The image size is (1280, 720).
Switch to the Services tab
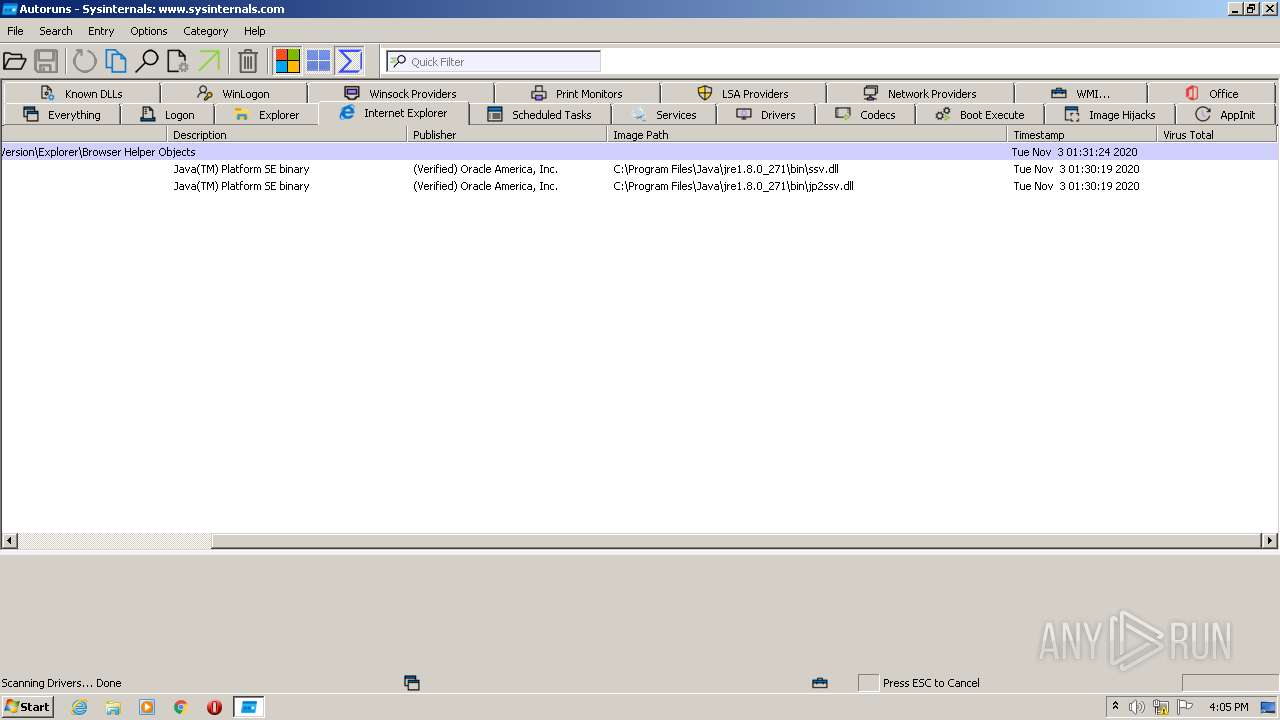click(664, 114)
